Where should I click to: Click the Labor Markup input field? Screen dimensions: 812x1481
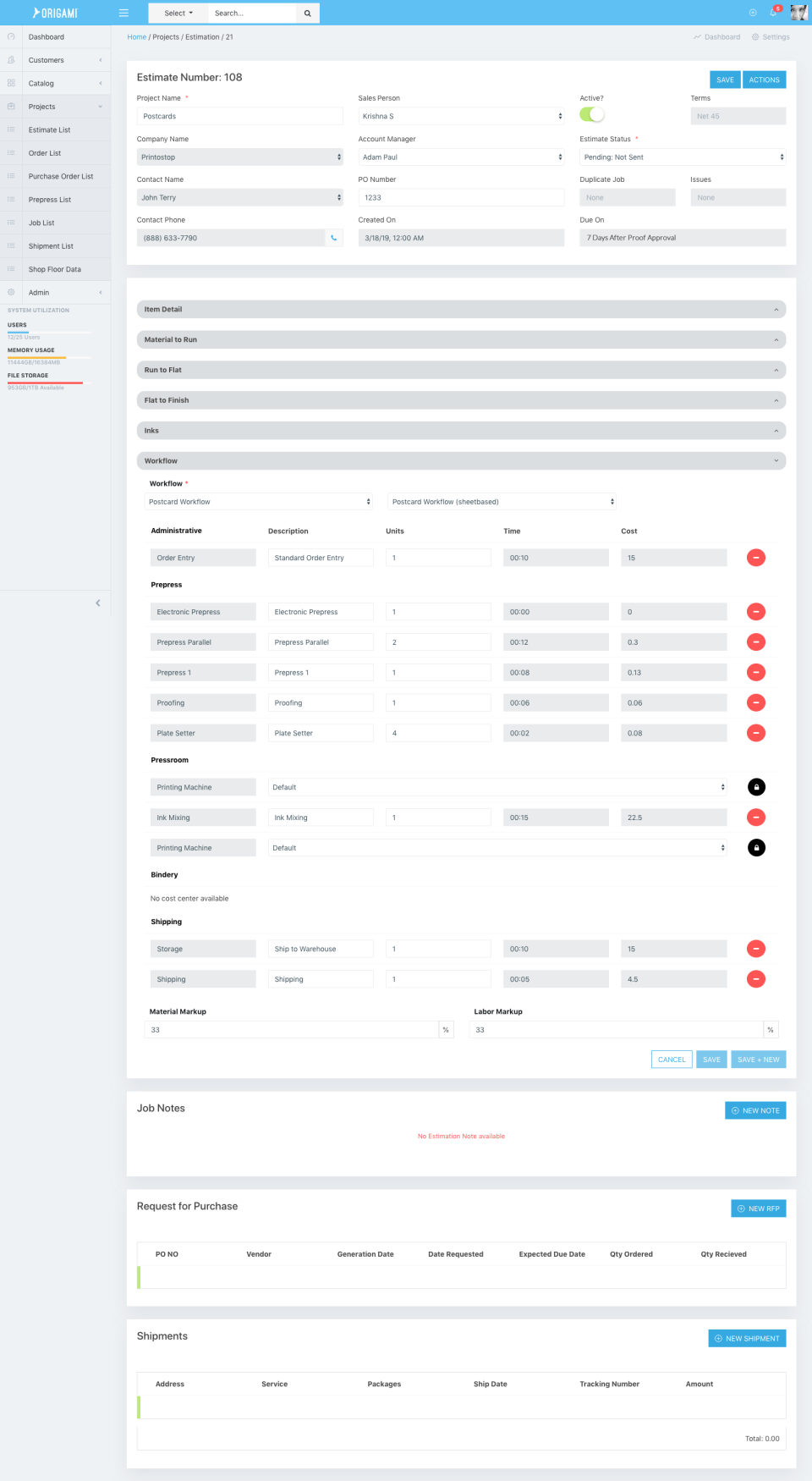coord(617,1030)
